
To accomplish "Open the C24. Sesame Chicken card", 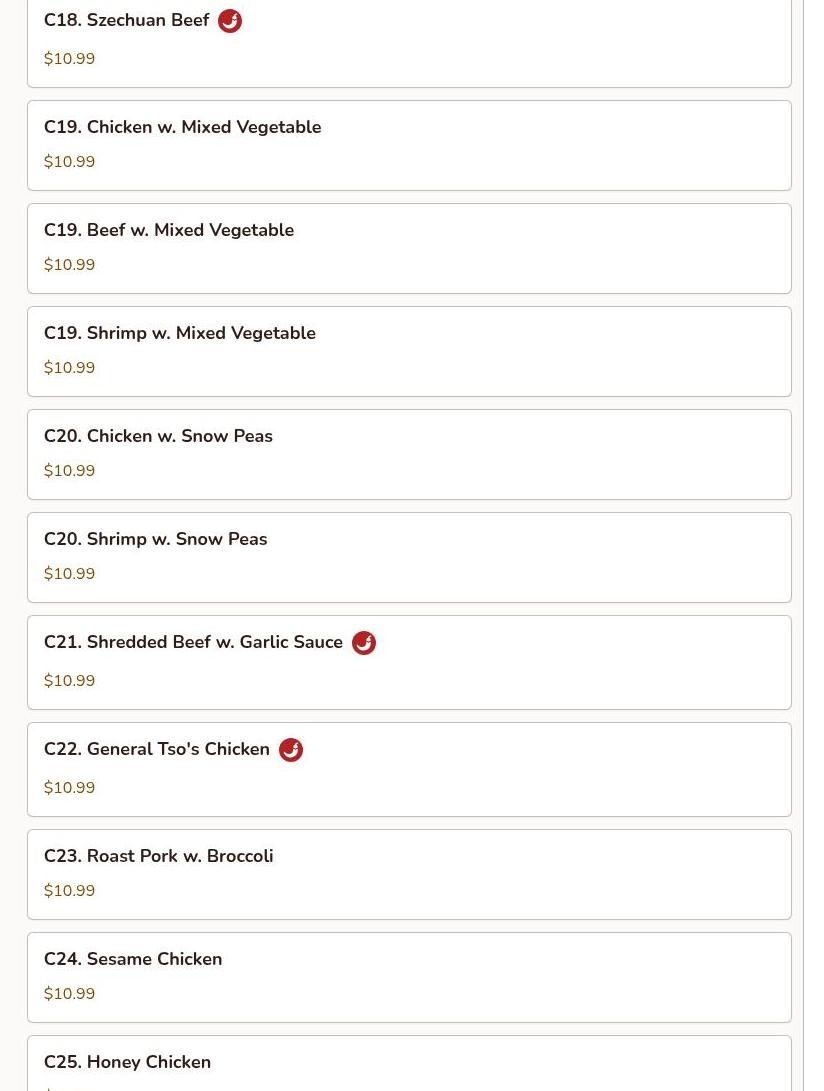I will tap(409, 978).
